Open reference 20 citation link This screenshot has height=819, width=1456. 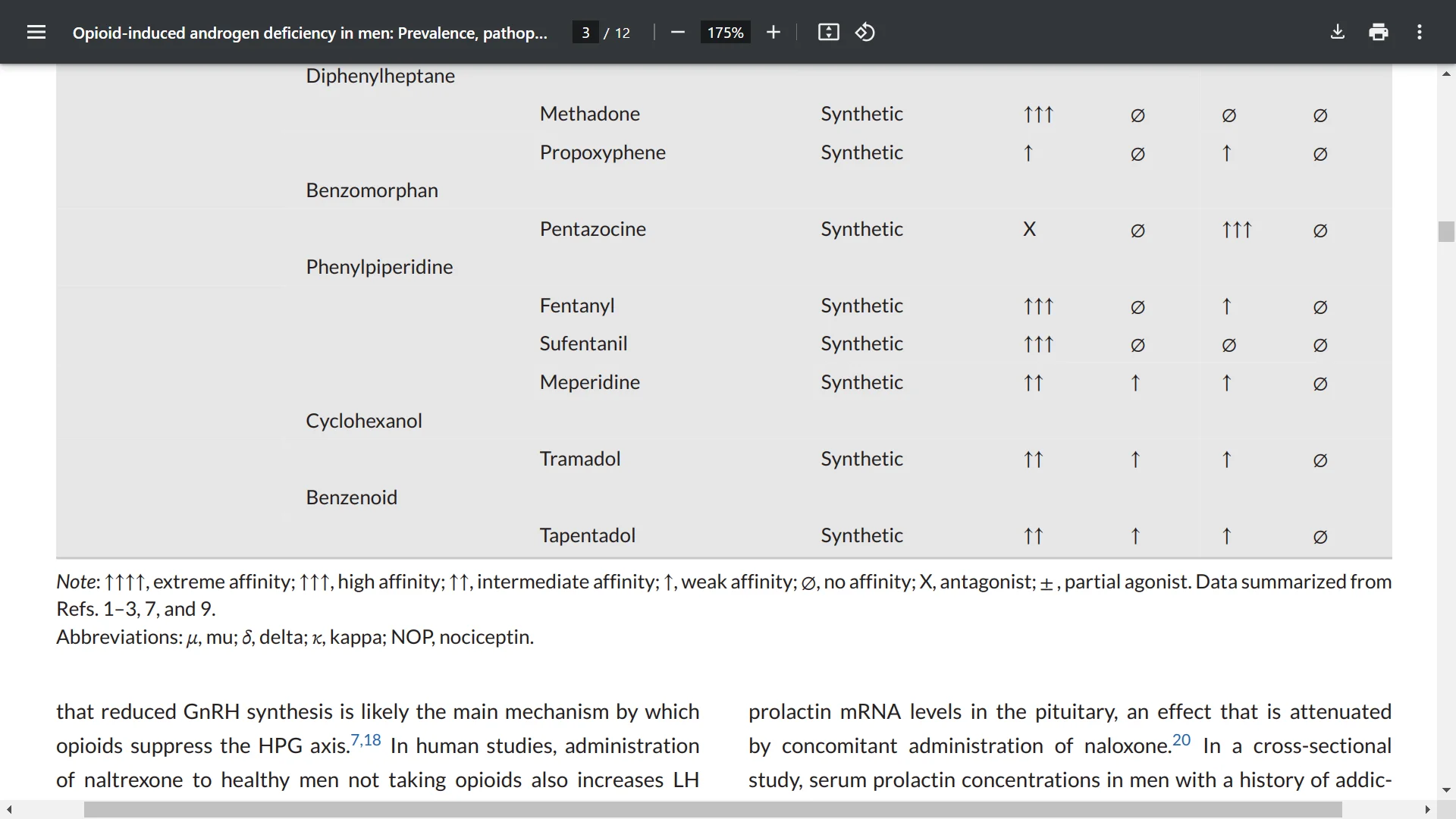click(1181, 739)
